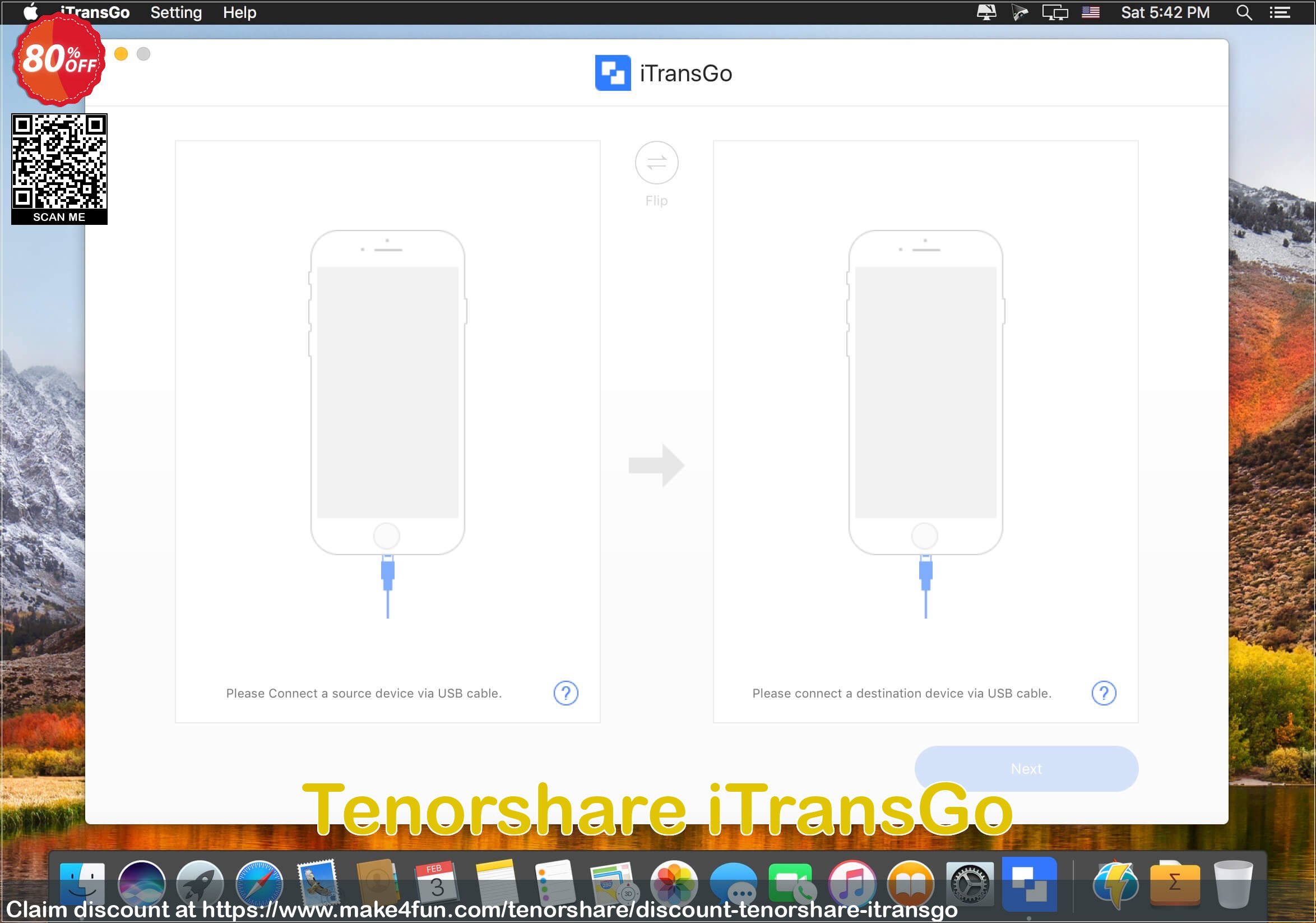
Task: Click the Flip label text
Action: tap(656, 201)
